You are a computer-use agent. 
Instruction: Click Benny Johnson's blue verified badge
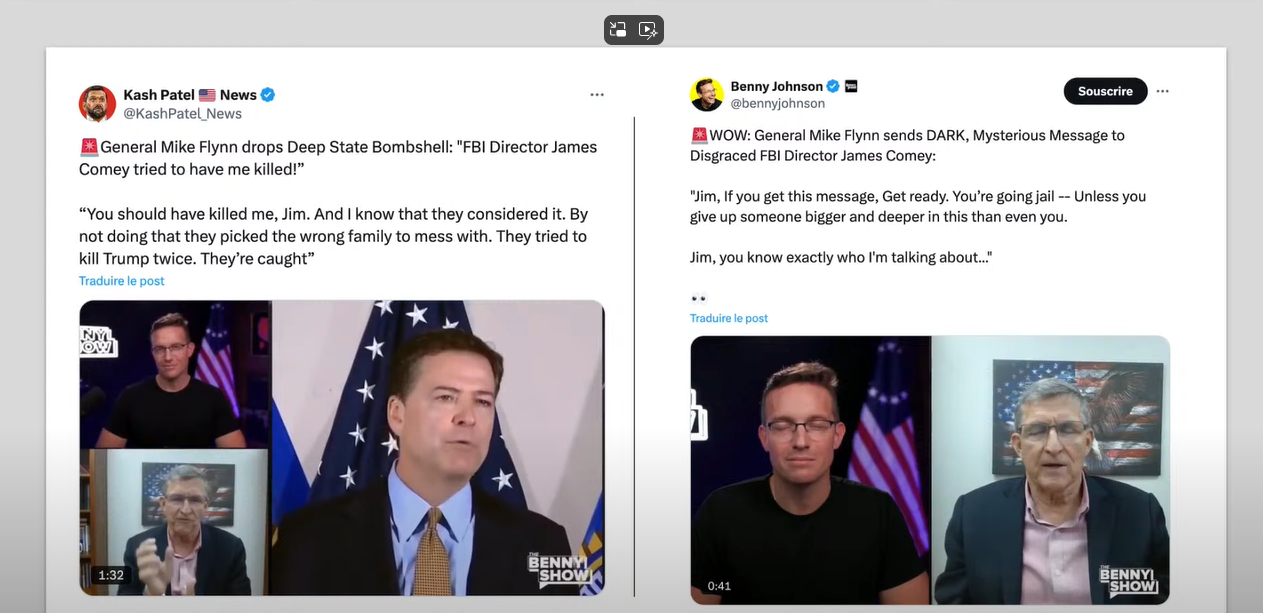(x=833, y=86)
